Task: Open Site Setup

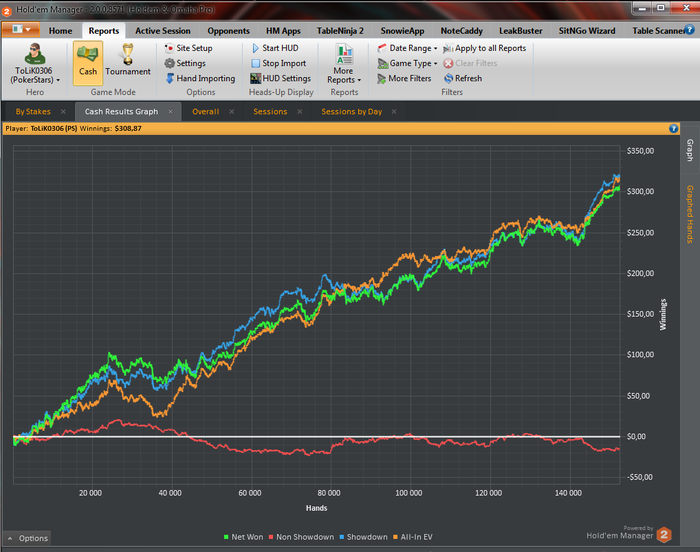Action: click(x=188, y=48)
